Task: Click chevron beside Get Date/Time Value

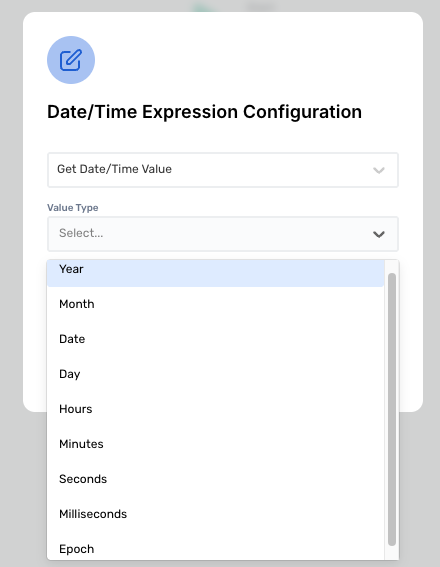Action: tap(379, 170)
